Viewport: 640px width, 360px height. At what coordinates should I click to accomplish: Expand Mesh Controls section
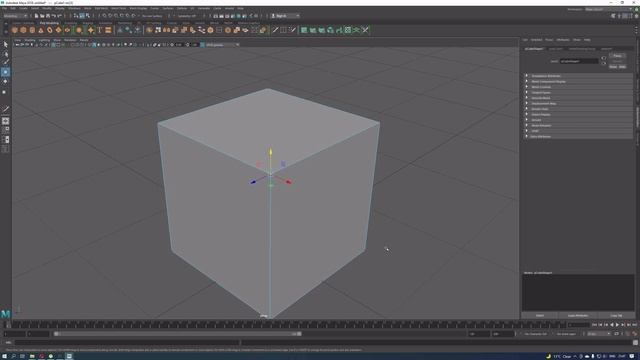pyautogui.click(x=578, y=87)
